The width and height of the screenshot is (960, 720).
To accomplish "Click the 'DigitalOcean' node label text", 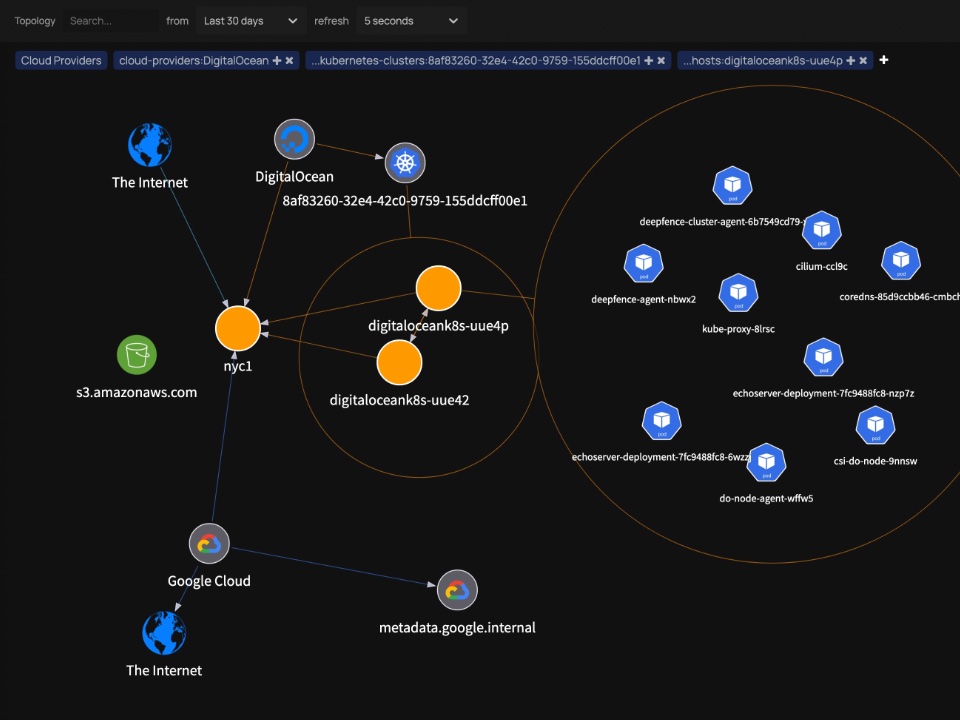I will coord(294,177).
